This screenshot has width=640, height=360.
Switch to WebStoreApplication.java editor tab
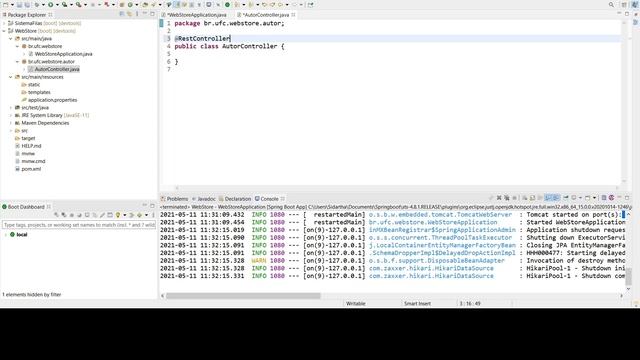pos(197,15)
